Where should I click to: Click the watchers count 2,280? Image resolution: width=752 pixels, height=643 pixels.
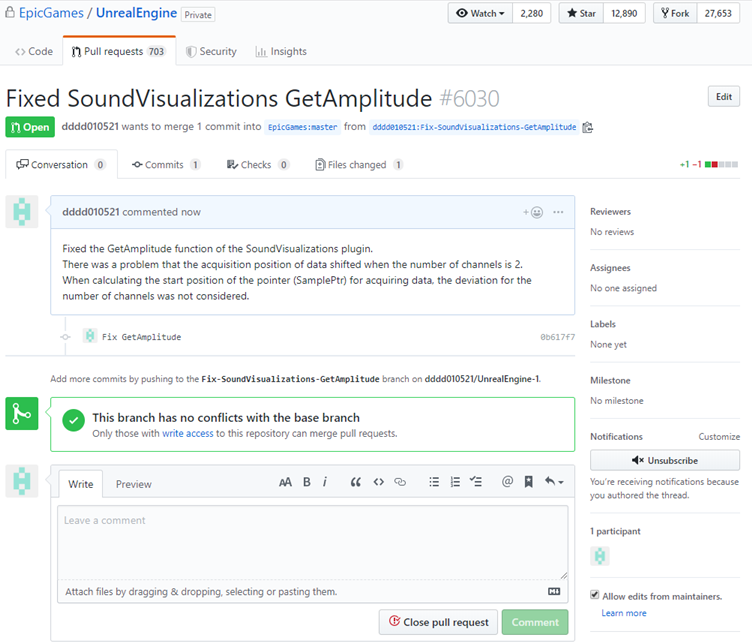click(x=531, y=13)
